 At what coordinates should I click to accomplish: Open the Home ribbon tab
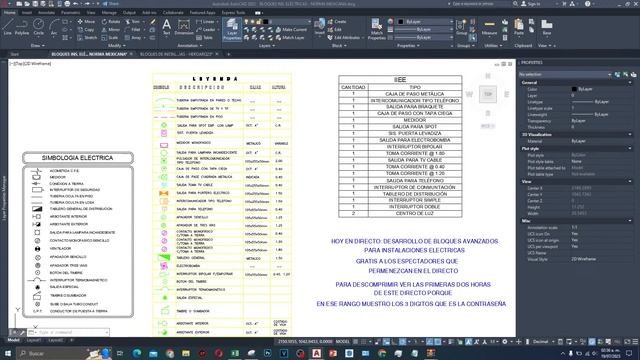pyautogui.click(x=9, y=13)
